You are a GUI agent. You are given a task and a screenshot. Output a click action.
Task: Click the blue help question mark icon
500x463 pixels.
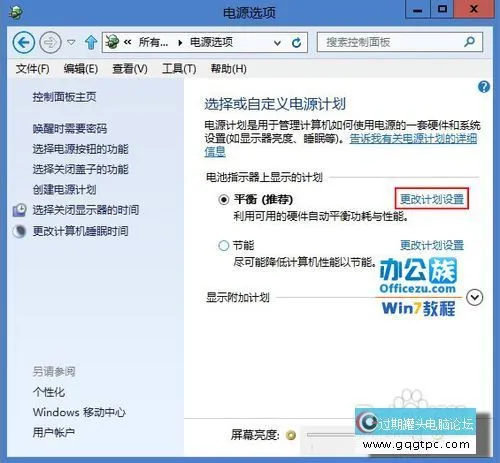point(484,87)
